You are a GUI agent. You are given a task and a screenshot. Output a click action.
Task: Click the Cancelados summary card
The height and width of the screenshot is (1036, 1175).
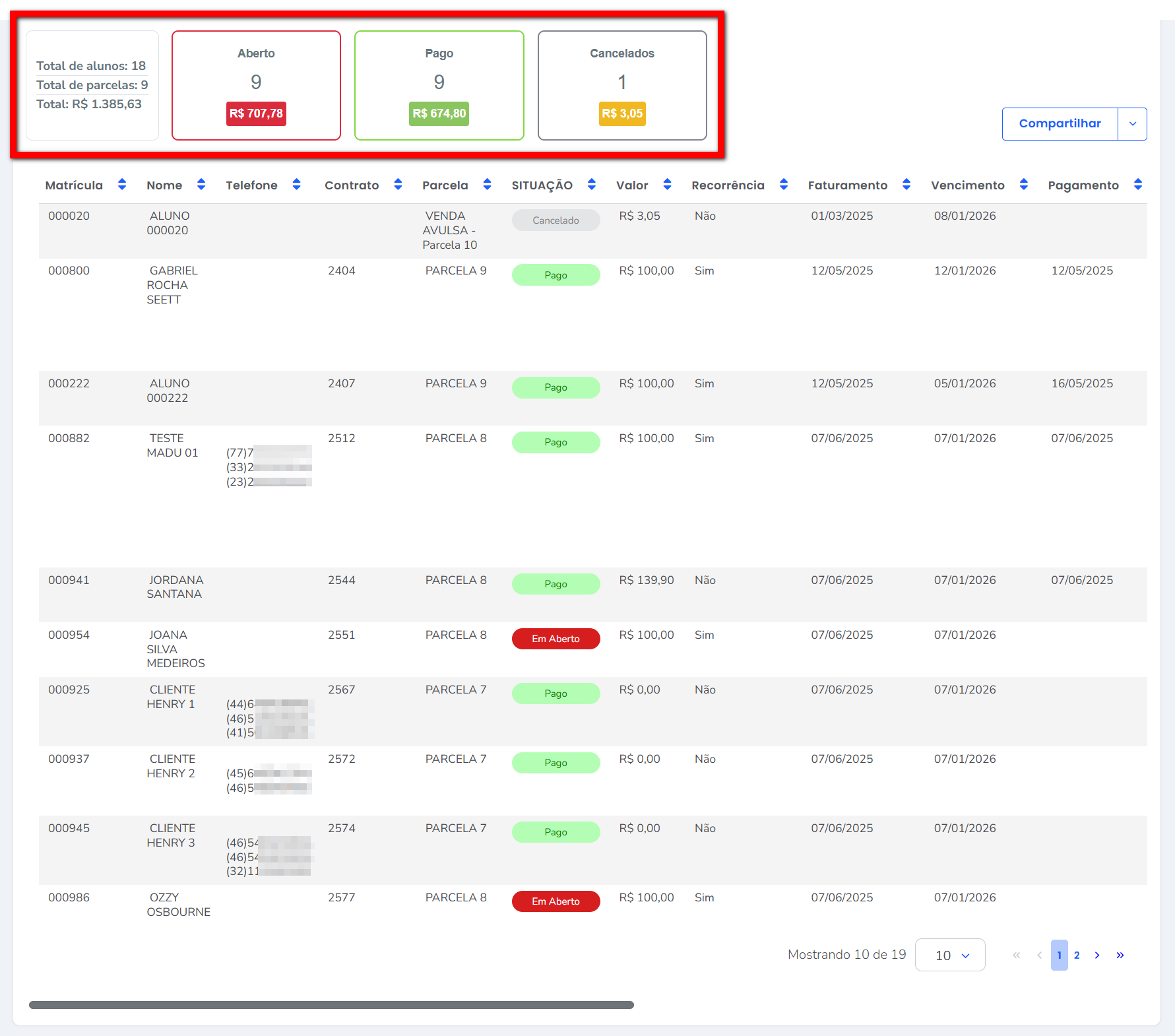tap(622, 85)
